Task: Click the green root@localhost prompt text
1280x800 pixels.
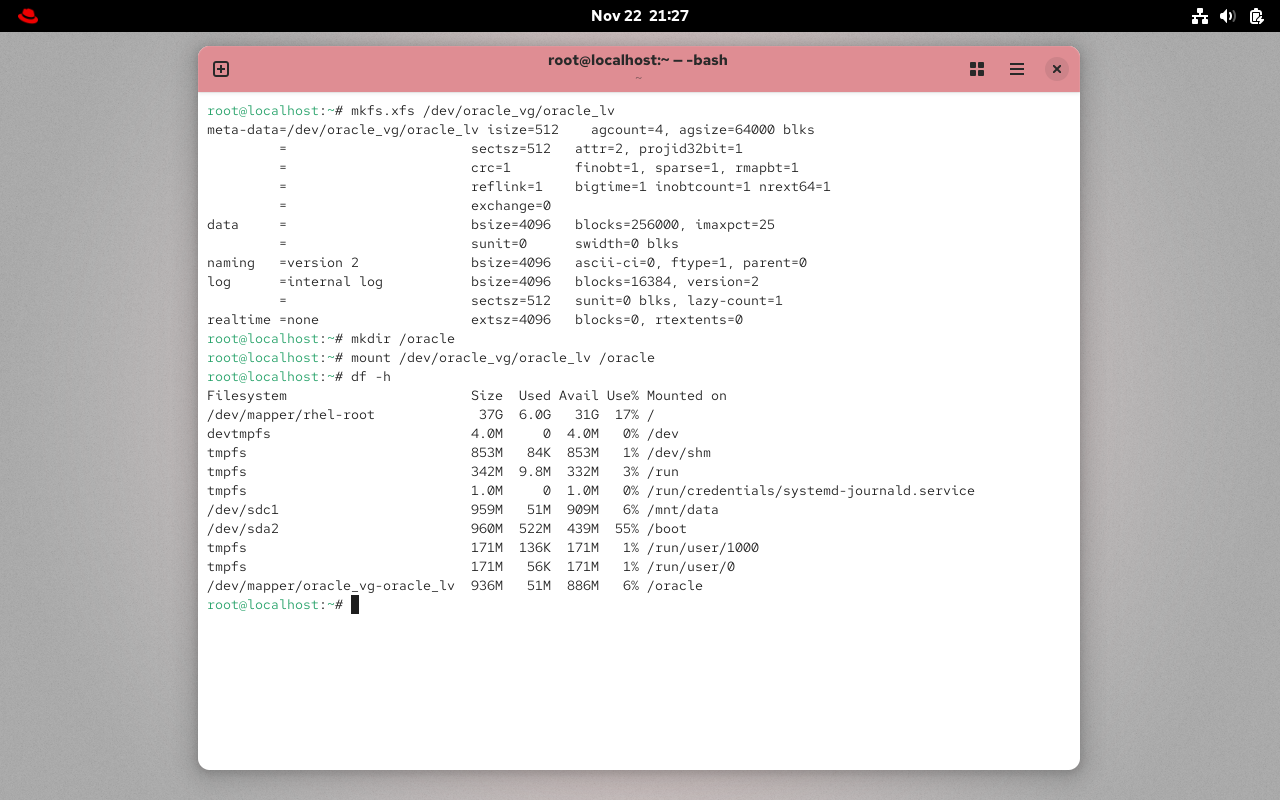Action: click(x=262, y=604)
